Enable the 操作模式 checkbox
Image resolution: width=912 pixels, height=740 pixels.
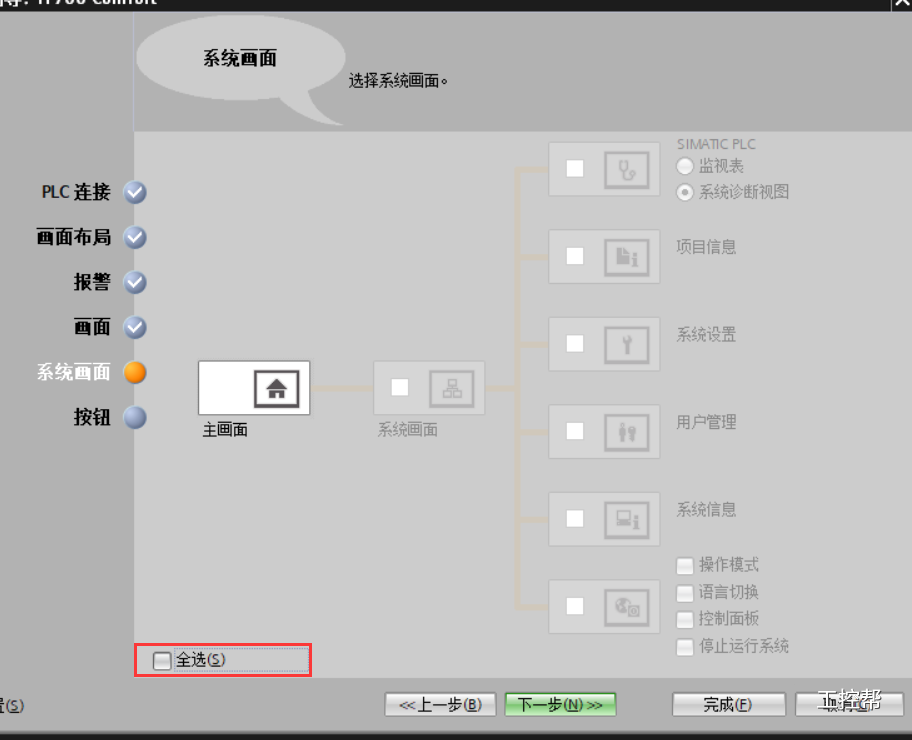tap(685, 565)
